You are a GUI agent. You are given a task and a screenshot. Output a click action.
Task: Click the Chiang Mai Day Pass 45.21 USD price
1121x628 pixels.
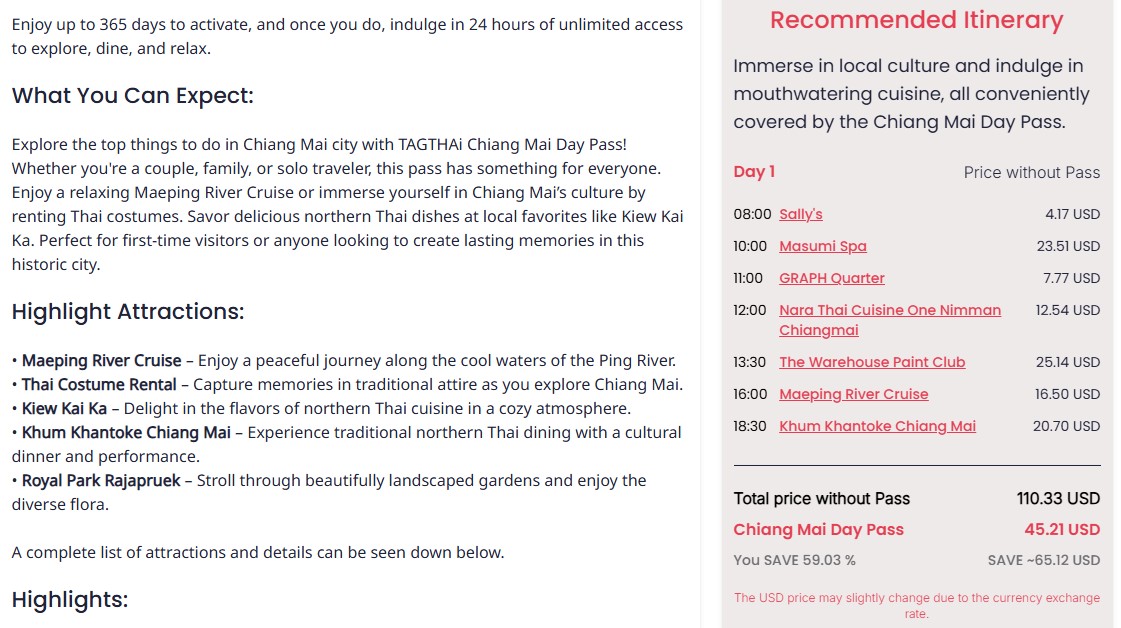point(1062,529)
